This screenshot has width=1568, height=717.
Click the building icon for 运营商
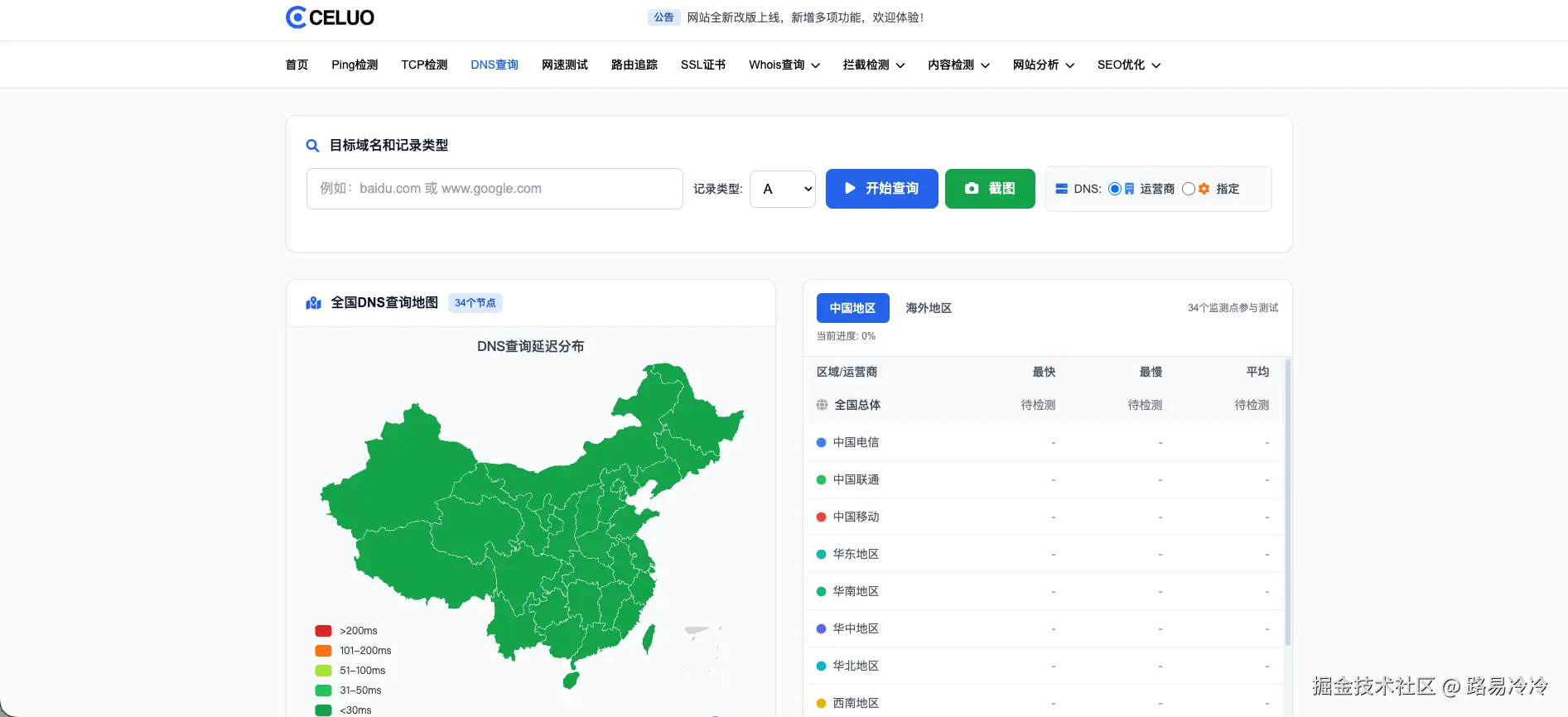(x=1129, y=189)
